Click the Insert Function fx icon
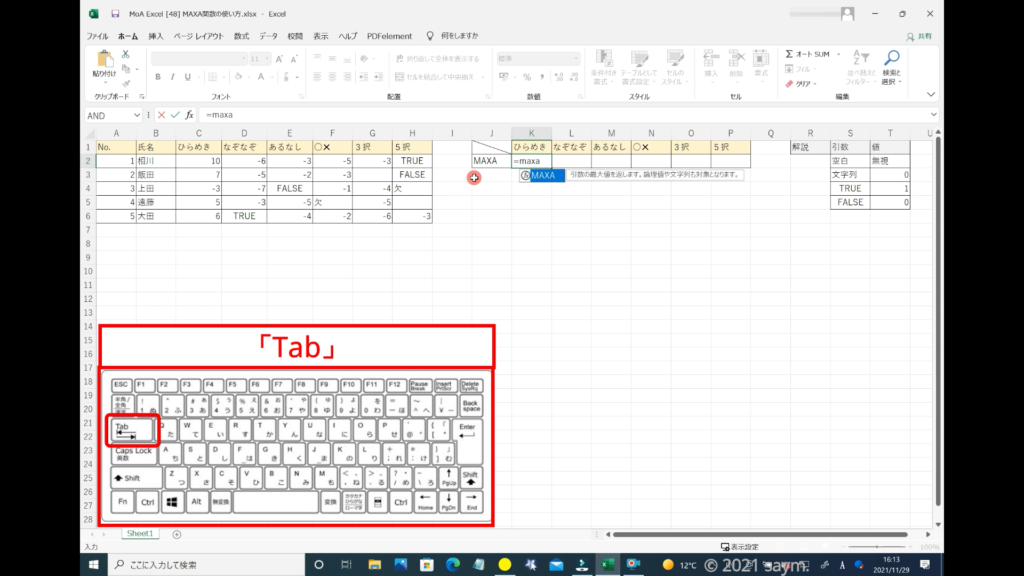This screenshot has width=1024, height=576. tap(189, 115)
